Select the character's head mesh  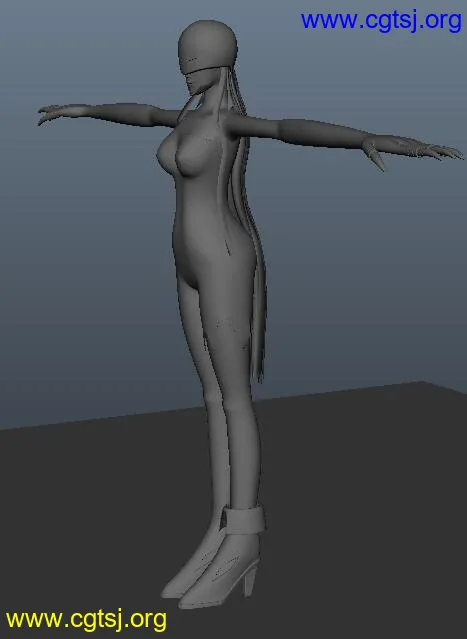[x=207, y=43]
